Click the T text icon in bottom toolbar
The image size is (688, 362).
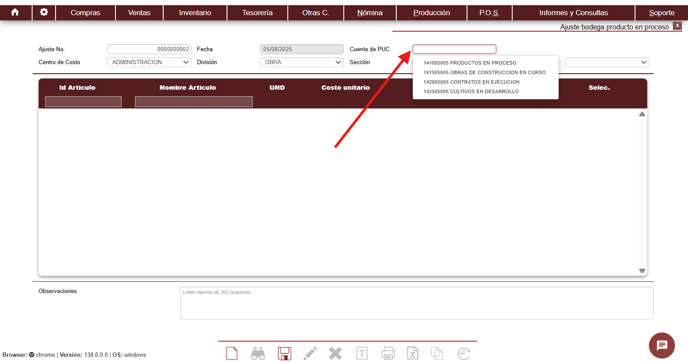(362, 353)
